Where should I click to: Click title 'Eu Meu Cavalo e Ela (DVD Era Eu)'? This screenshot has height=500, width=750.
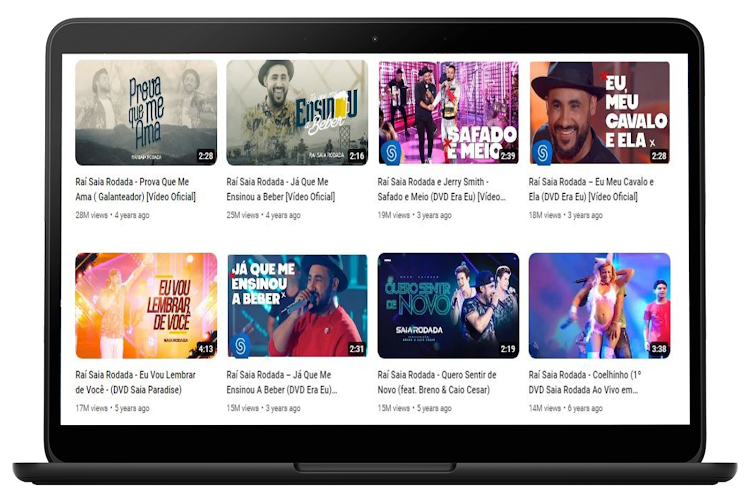click(x=591, y=189)
